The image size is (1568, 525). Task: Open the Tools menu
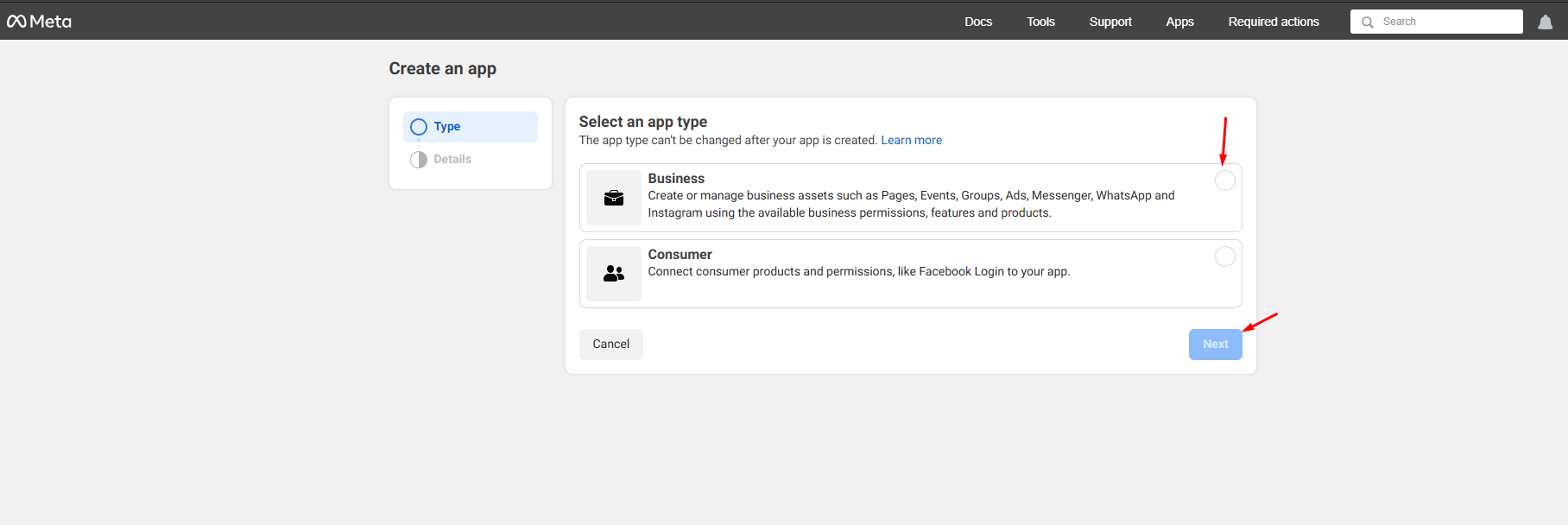tap(1040, 22)
